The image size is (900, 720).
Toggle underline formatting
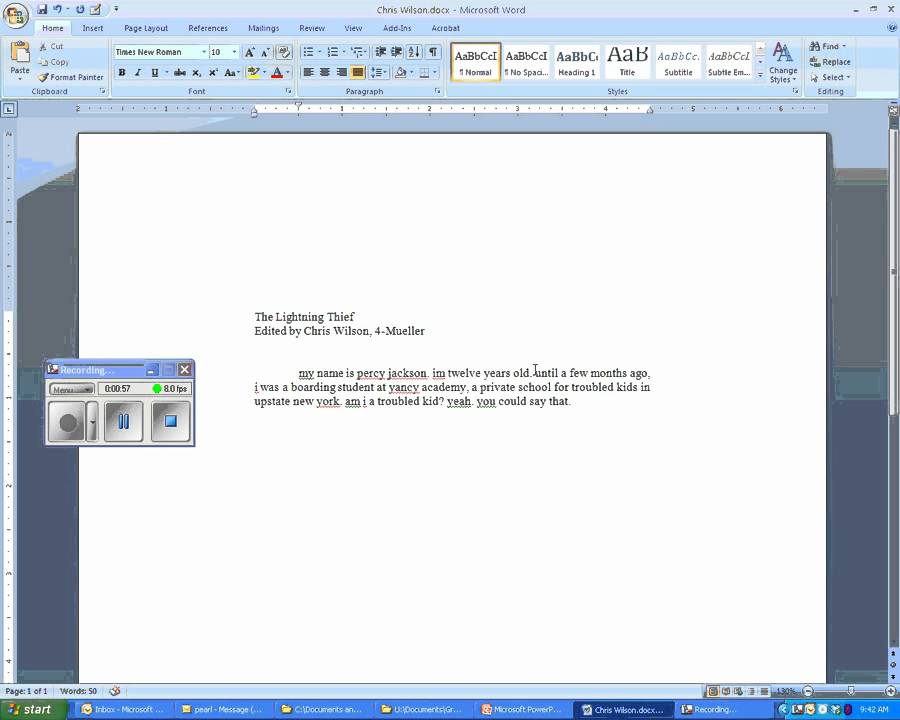coord(154,72)
